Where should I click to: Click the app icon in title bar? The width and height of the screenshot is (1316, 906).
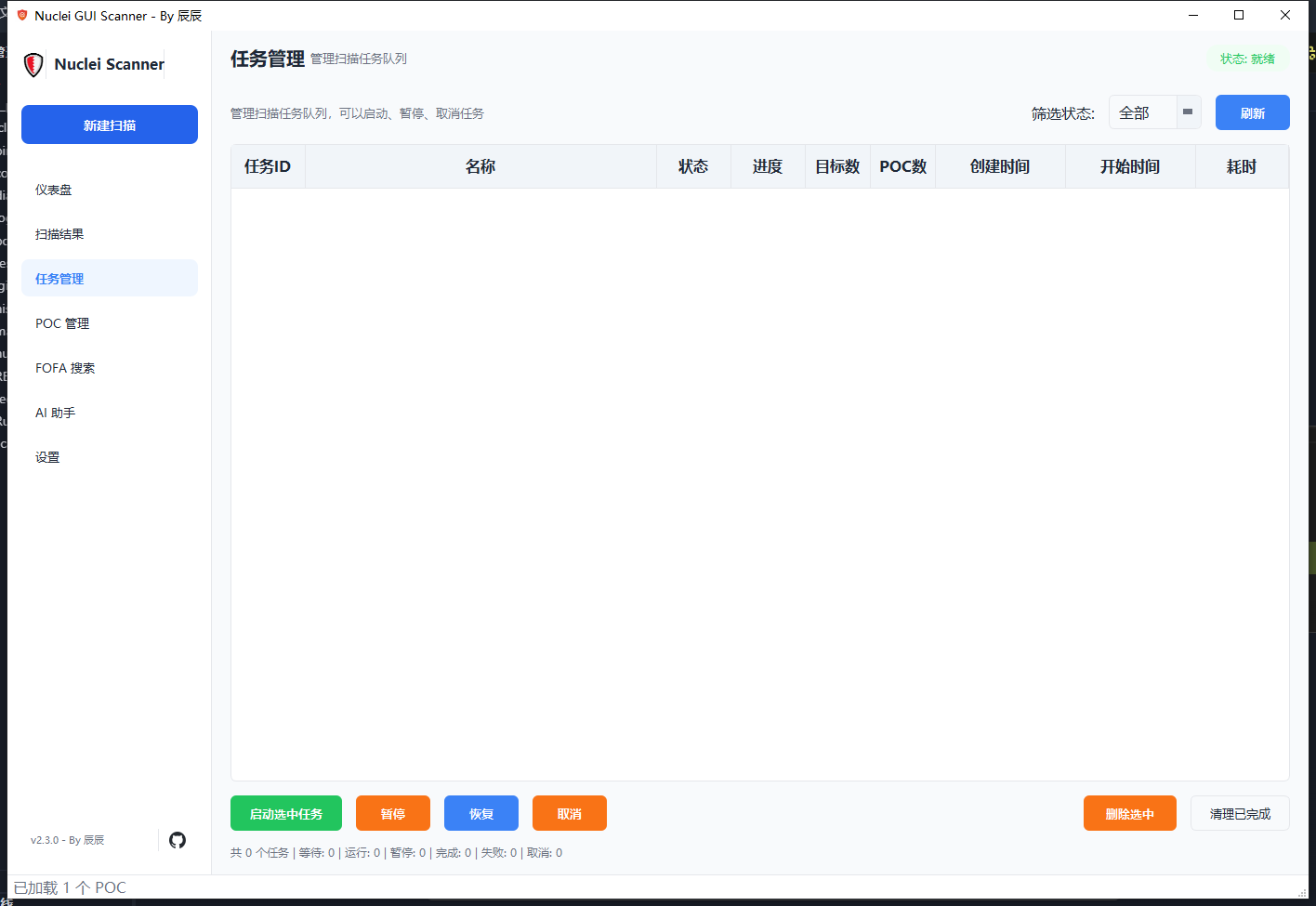pos(20,15)
